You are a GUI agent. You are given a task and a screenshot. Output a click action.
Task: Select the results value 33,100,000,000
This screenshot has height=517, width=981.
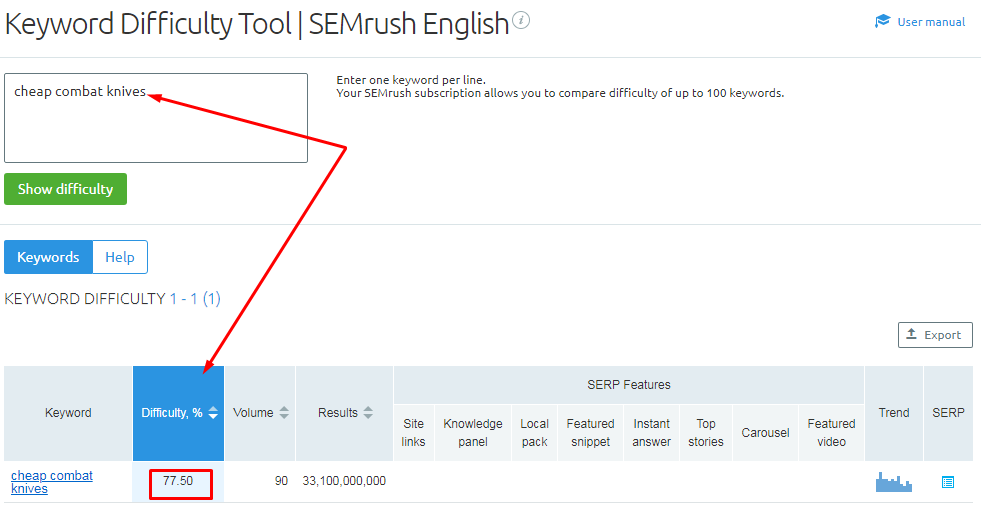(x=344, y=481)
